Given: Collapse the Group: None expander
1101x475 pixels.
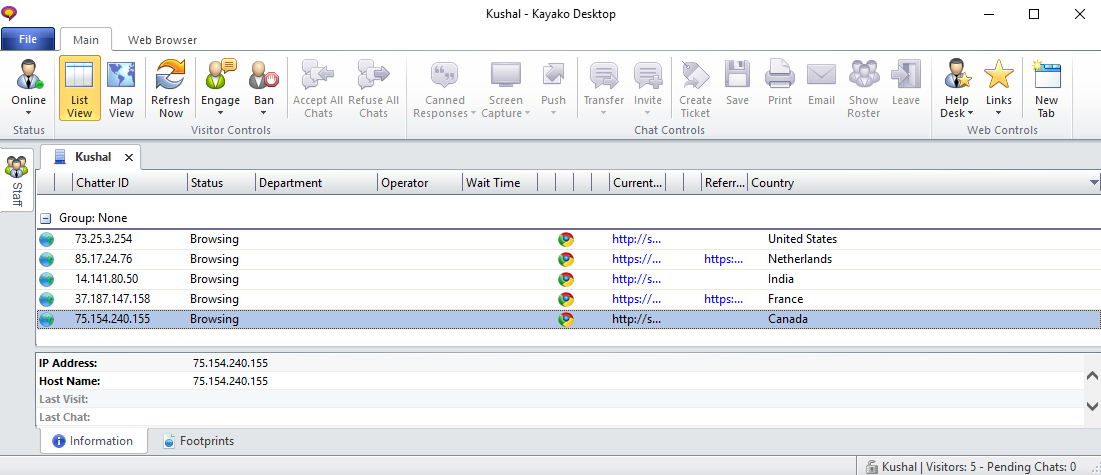Looking at the screenshot, I should (x=46, y=219).
